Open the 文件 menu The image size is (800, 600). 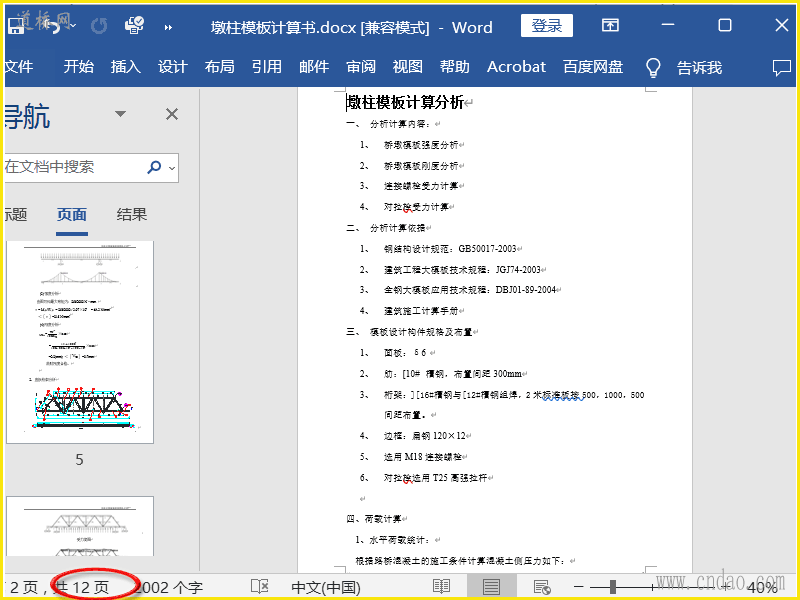tap(18, 67)
